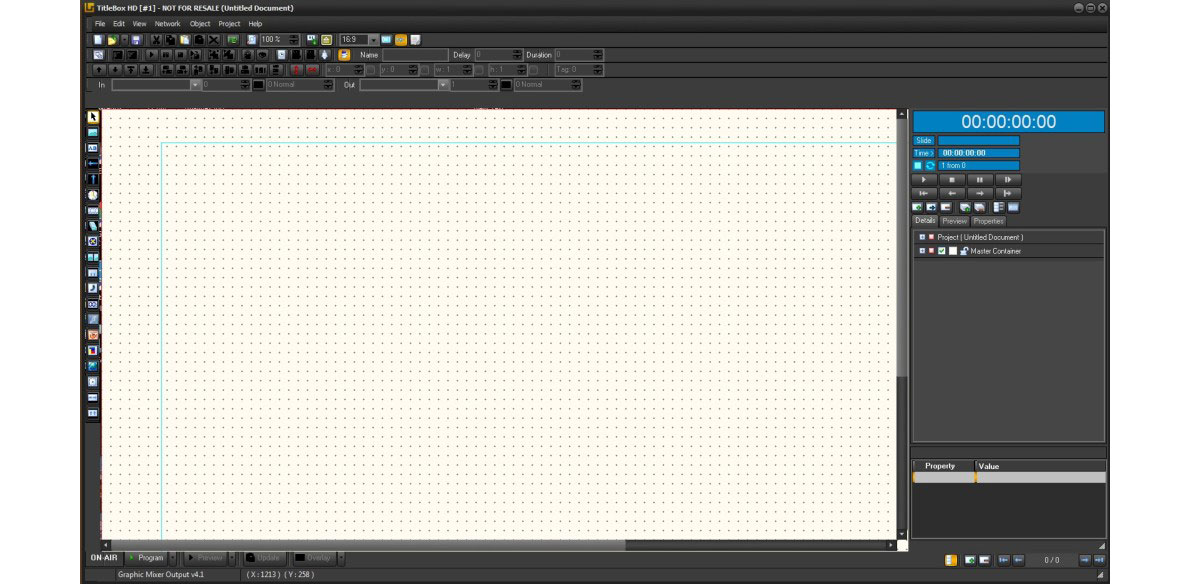Open the In transition dropdown
The height and width of the screenshot is (584, 1190).
(x=195, y=85)
